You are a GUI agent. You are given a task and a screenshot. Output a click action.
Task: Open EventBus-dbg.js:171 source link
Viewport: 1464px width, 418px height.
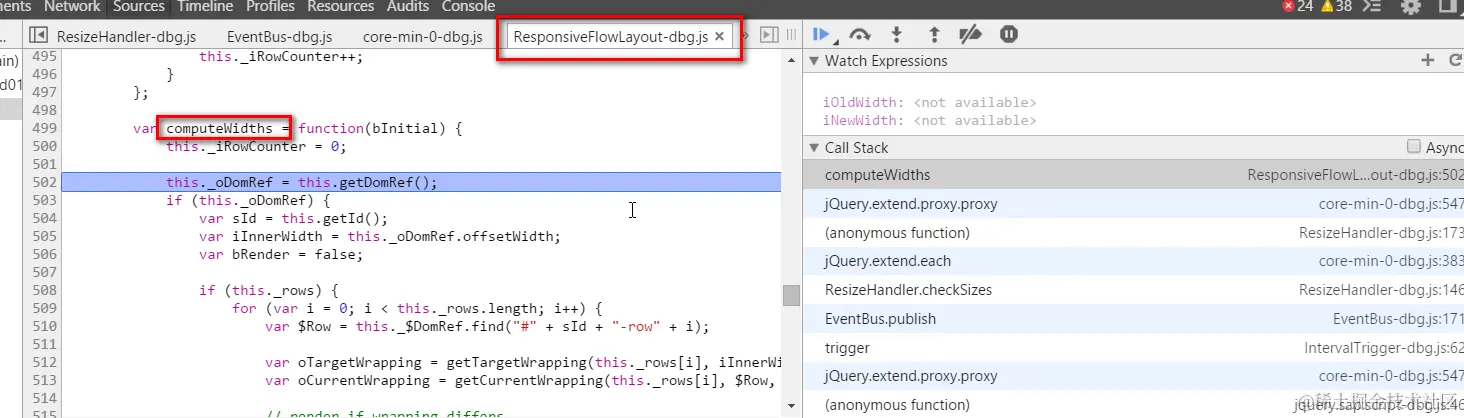pyautogui.click(x=1398, y=319)
